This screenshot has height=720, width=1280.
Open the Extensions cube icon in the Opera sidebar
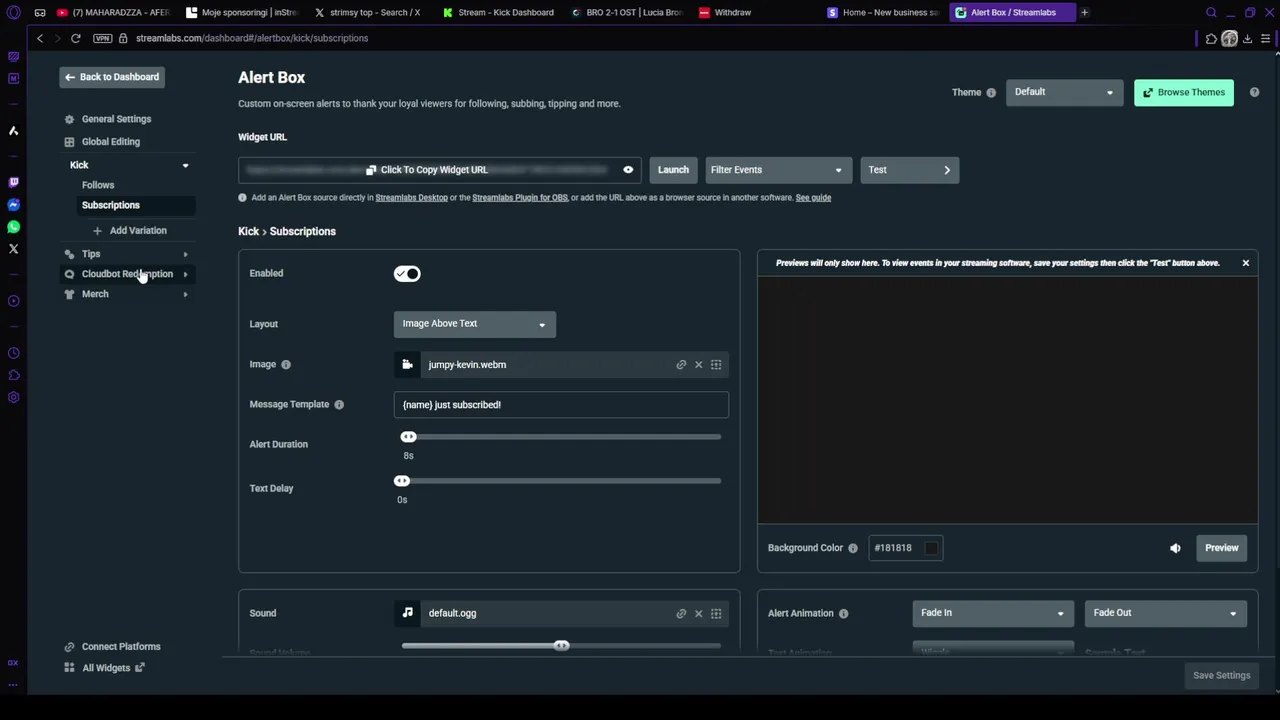[13, 375]
